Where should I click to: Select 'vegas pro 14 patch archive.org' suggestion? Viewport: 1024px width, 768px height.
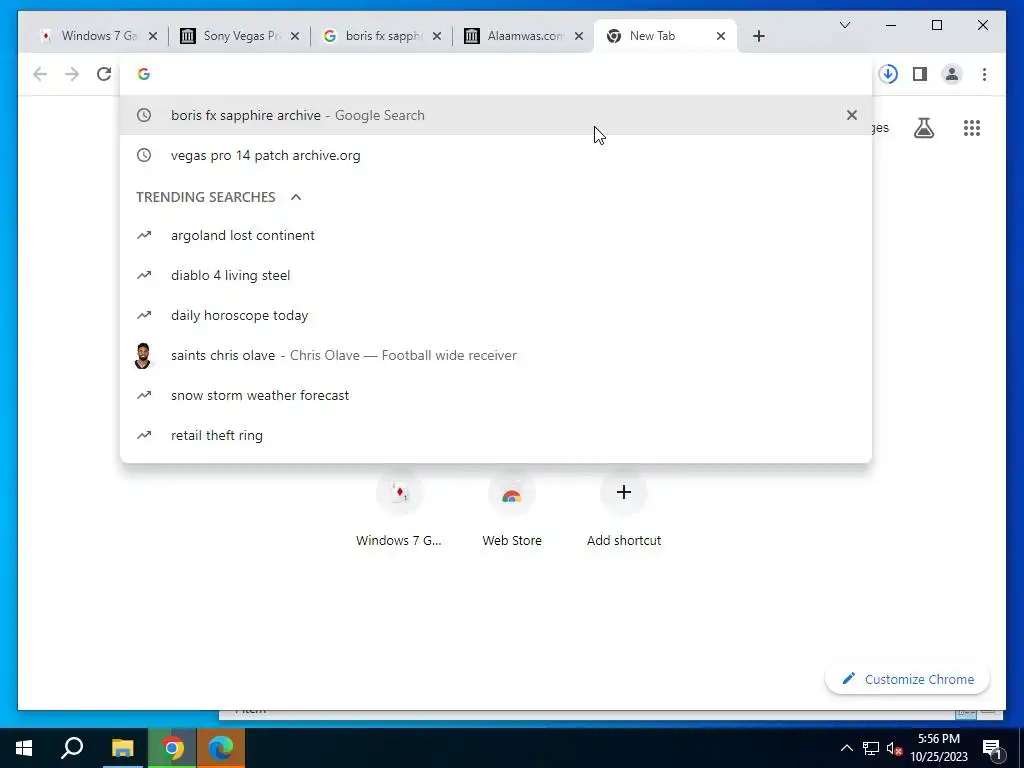tap(496, 155)
